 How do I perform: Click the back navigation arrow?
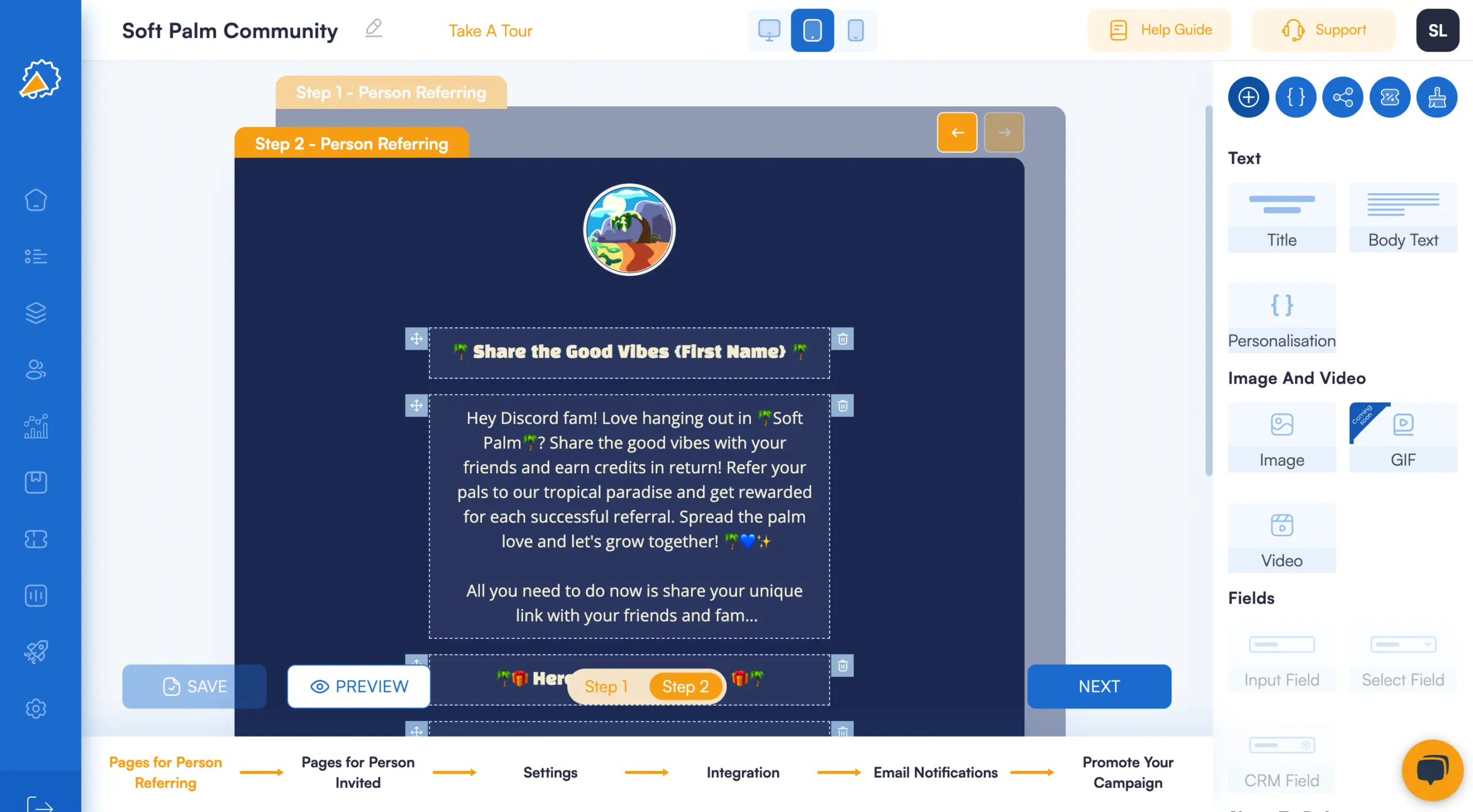[x=957, y=131]
